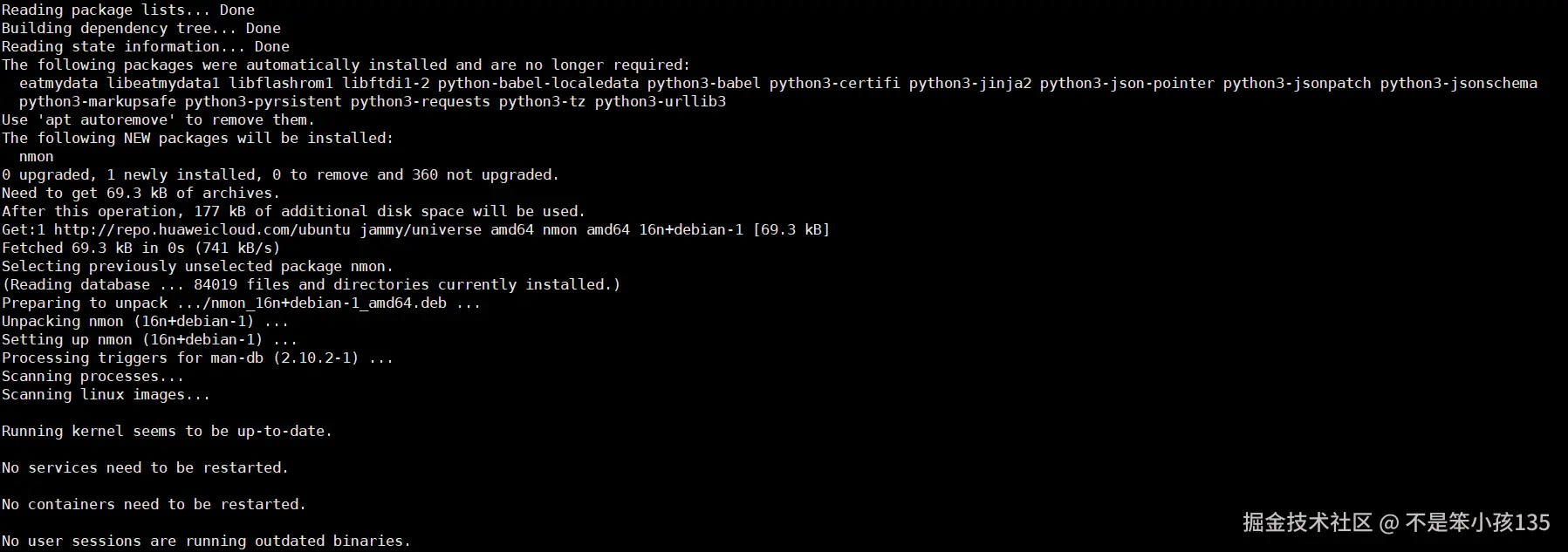The image size is (1568, 552).
Task: Click the eatmydata package name
Action: point(58,83)
